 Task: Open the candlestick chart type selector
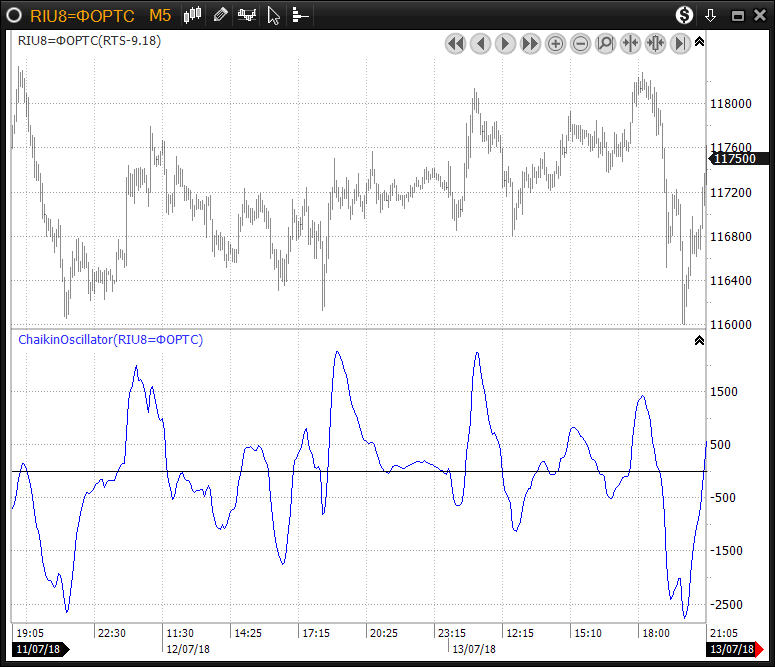tap(194, 15)
